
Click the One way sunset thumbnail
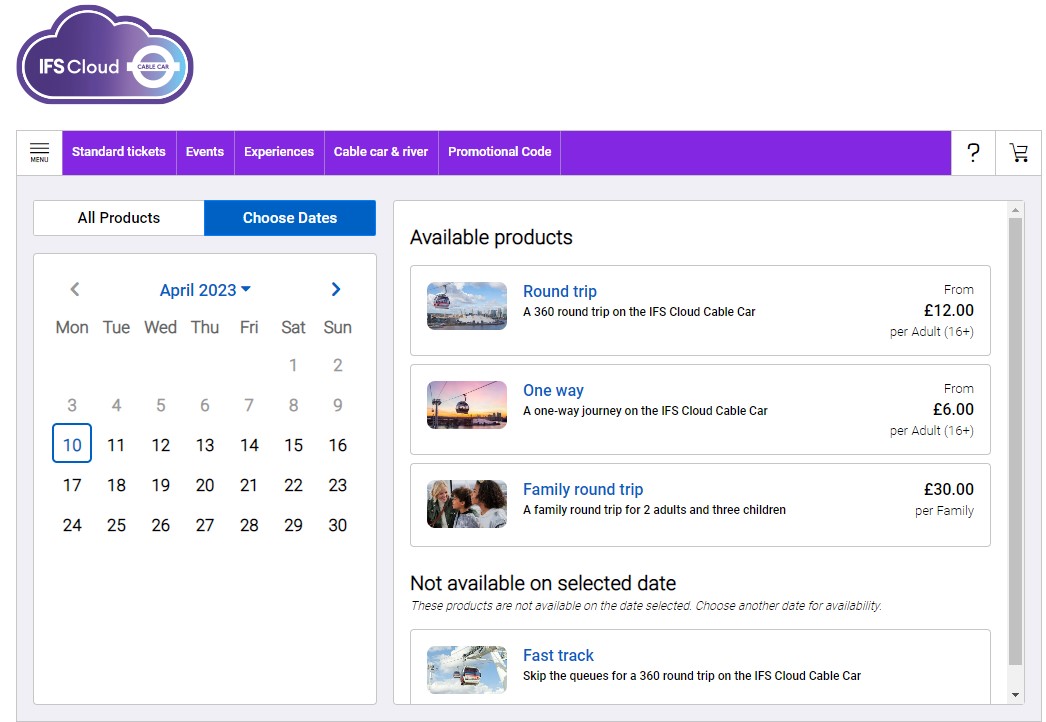pos(466,405)
